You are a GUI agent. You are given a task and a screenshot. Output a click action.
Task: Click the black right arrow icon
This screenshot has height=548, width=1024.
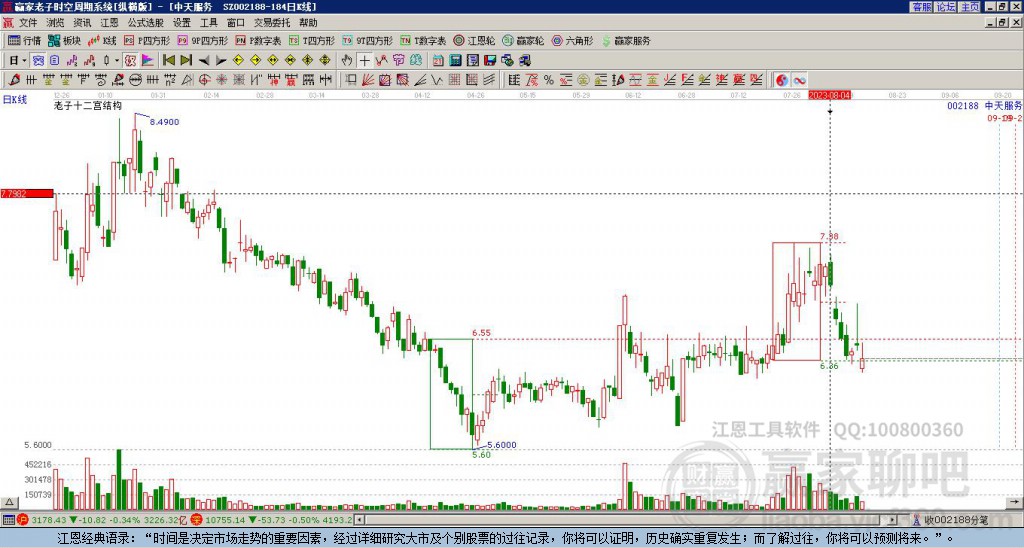(221, 61)
